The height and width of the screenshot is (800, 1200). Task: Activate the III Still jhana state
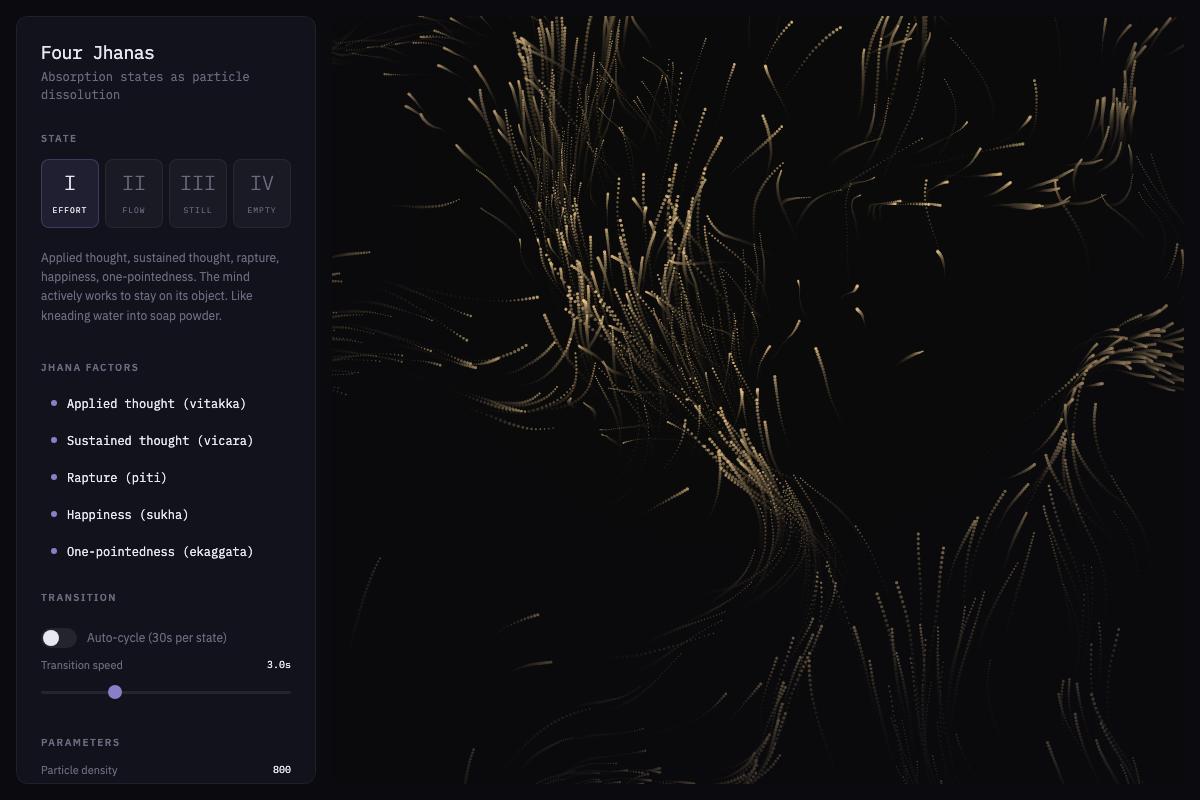[x=198, y=193]
